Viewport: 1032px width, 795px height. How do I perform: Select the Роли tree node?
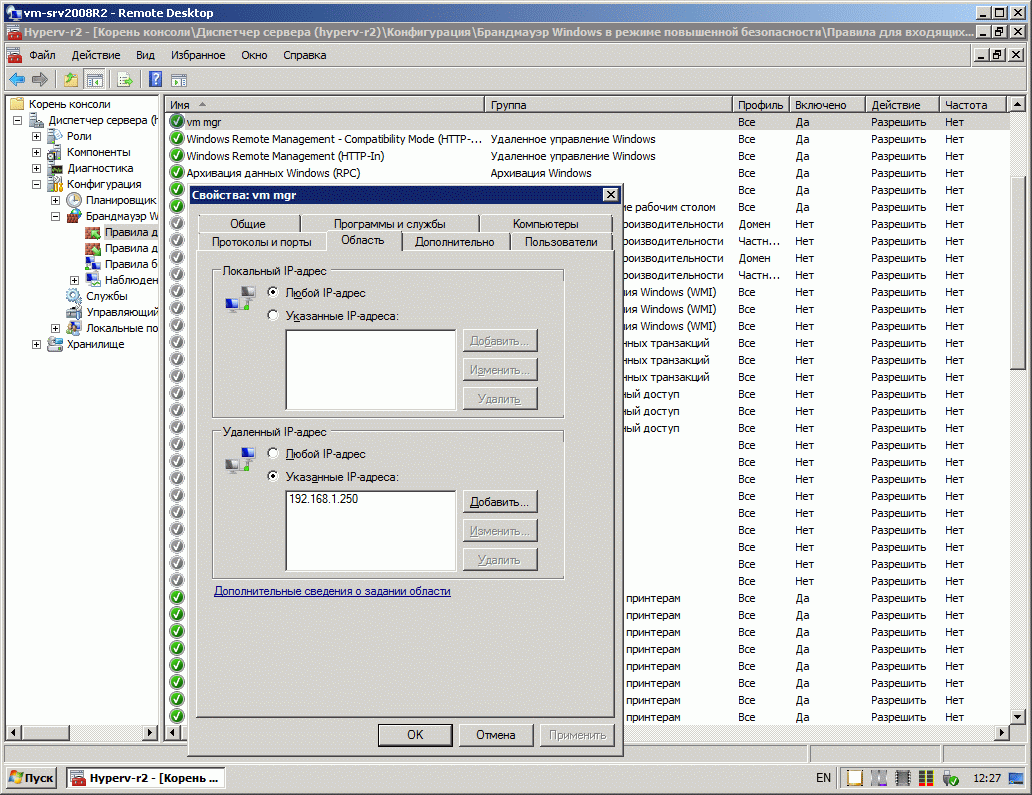point(79,136)
